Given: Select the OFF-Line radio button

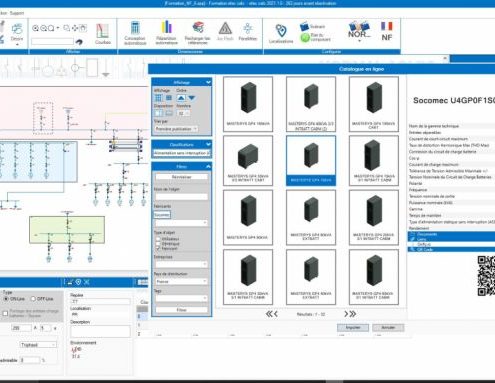Looking at the screenshot, I should tap(33, 299).
